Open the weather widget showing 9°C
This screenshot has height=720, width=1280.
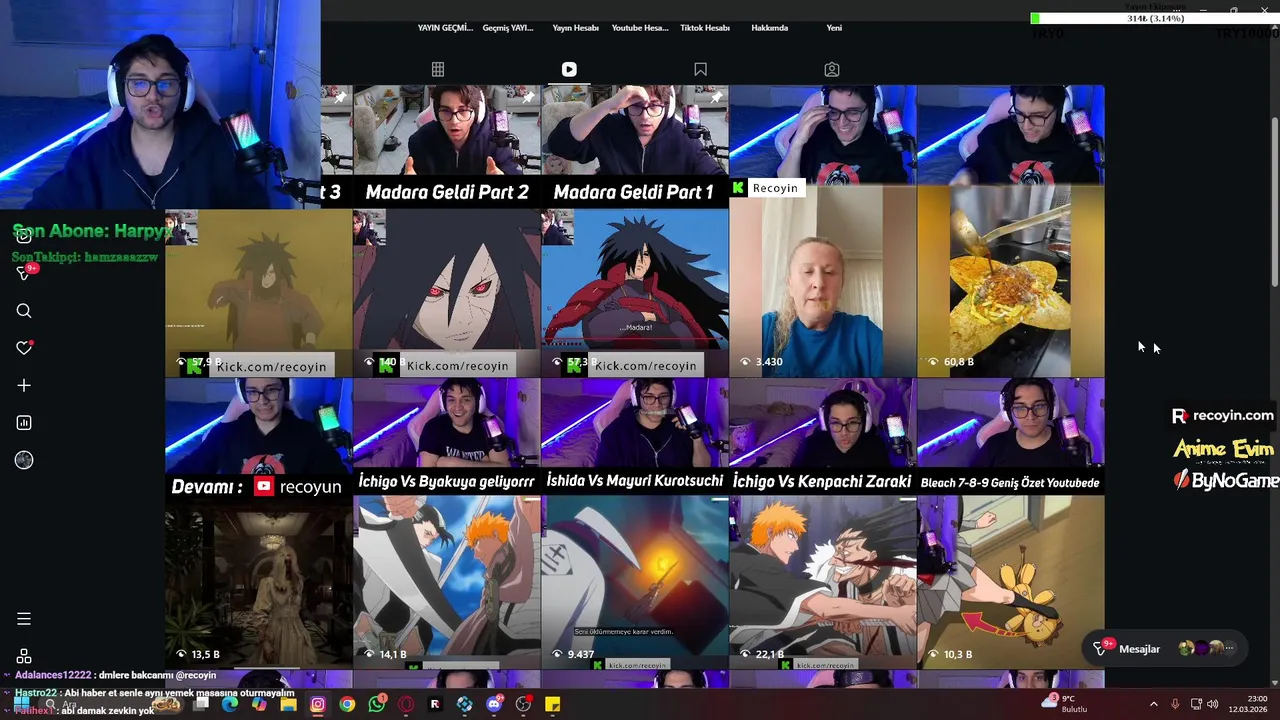coord(1064,704)
